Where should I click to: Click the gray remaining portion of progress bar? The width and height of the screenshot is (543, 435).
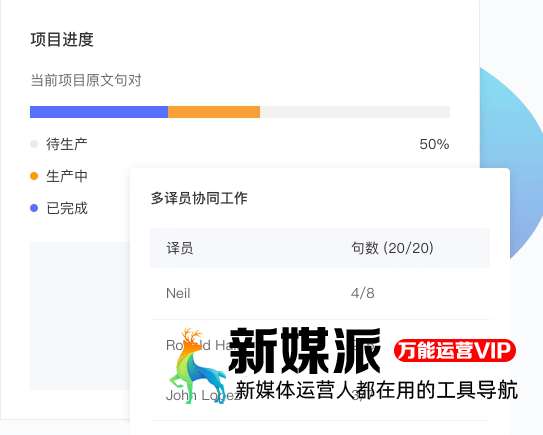tap(355, 112)
